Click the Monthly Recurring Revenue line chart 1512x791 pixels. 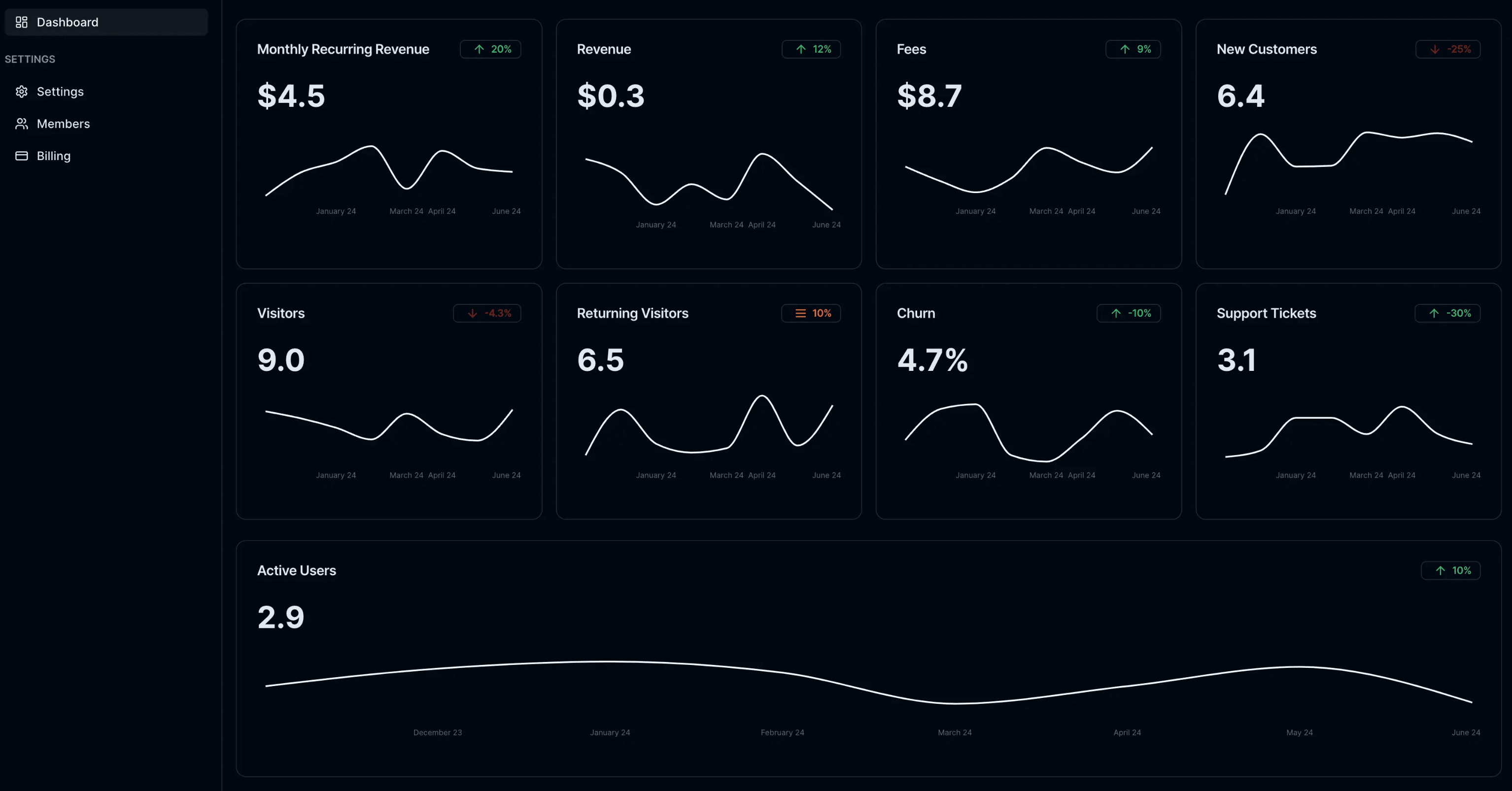click(x=389, y=171)
